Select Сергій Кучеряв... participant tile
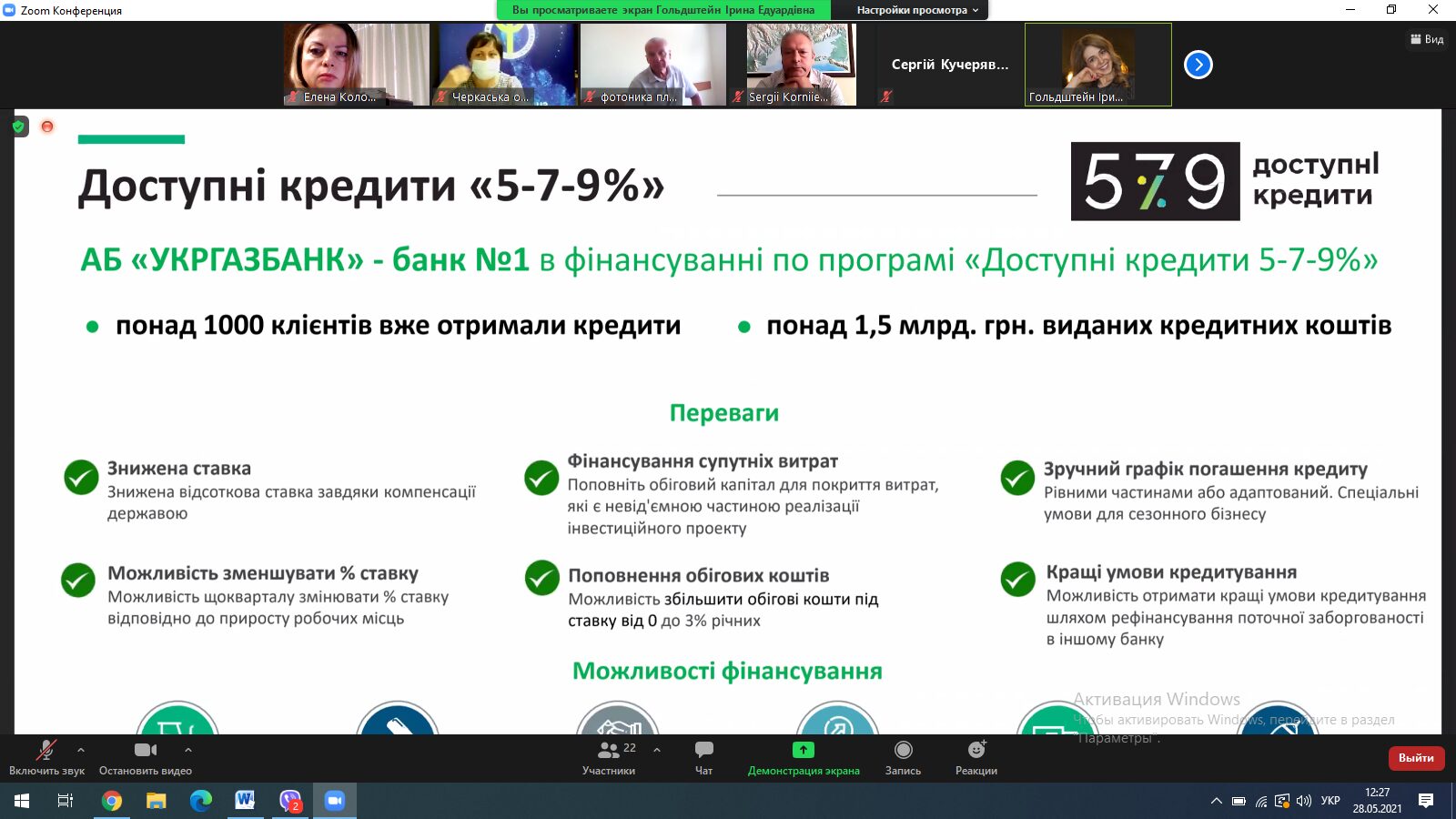Screen dimensions: 1456x819 tap(950, 65)
